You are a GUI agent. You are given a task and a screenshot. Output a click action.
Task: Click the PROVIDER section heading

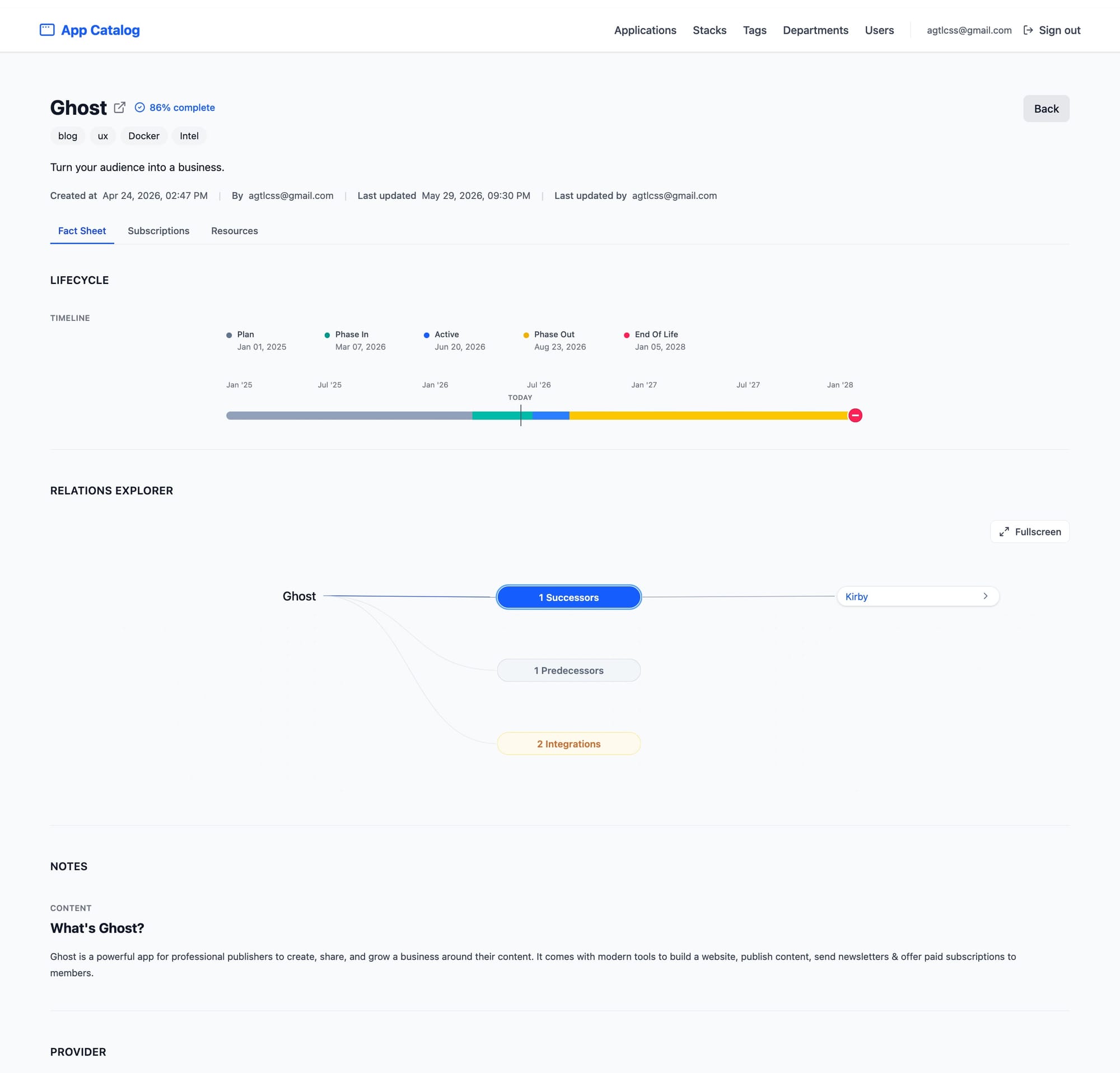tap(78, 1052)
